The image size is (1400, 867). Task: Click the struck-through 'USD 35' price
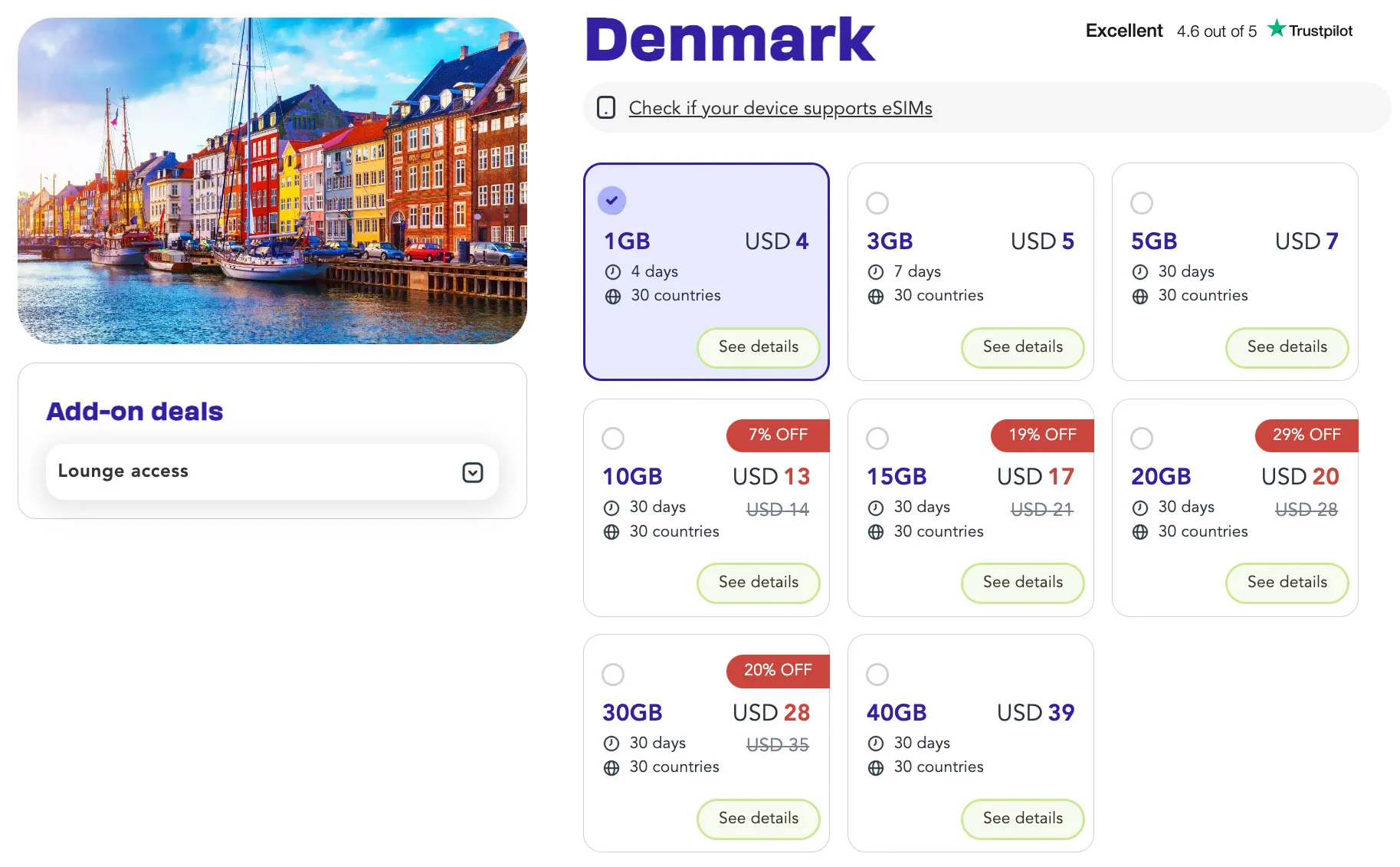click(x=777, y=744)
